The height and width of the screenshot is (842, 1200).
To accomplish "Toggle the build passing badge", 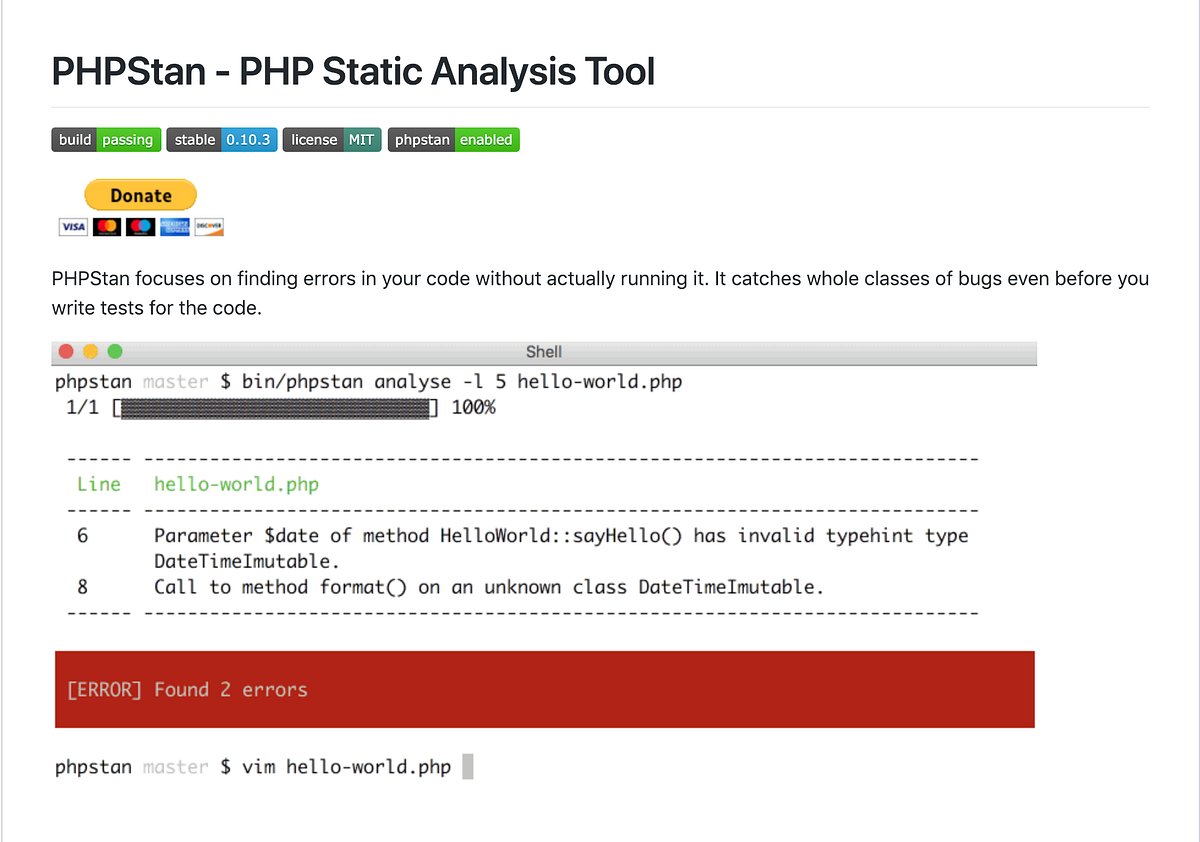I will [x=106, y=139].
